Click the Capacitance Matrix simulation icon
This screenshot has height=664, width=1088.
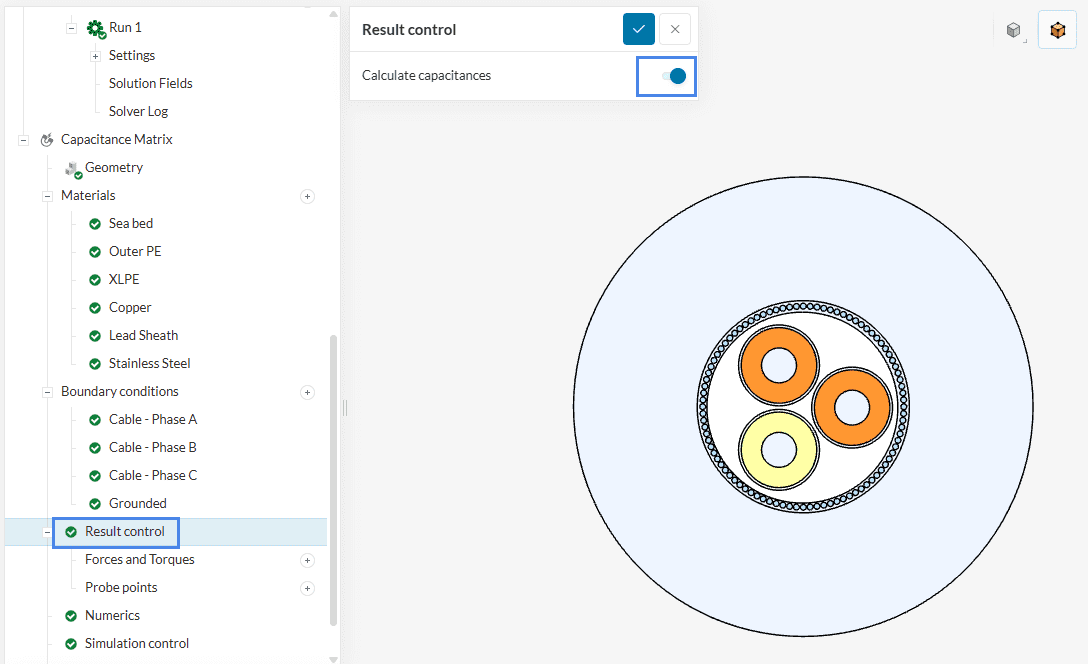pyautogui.click(x=47, y=140)
